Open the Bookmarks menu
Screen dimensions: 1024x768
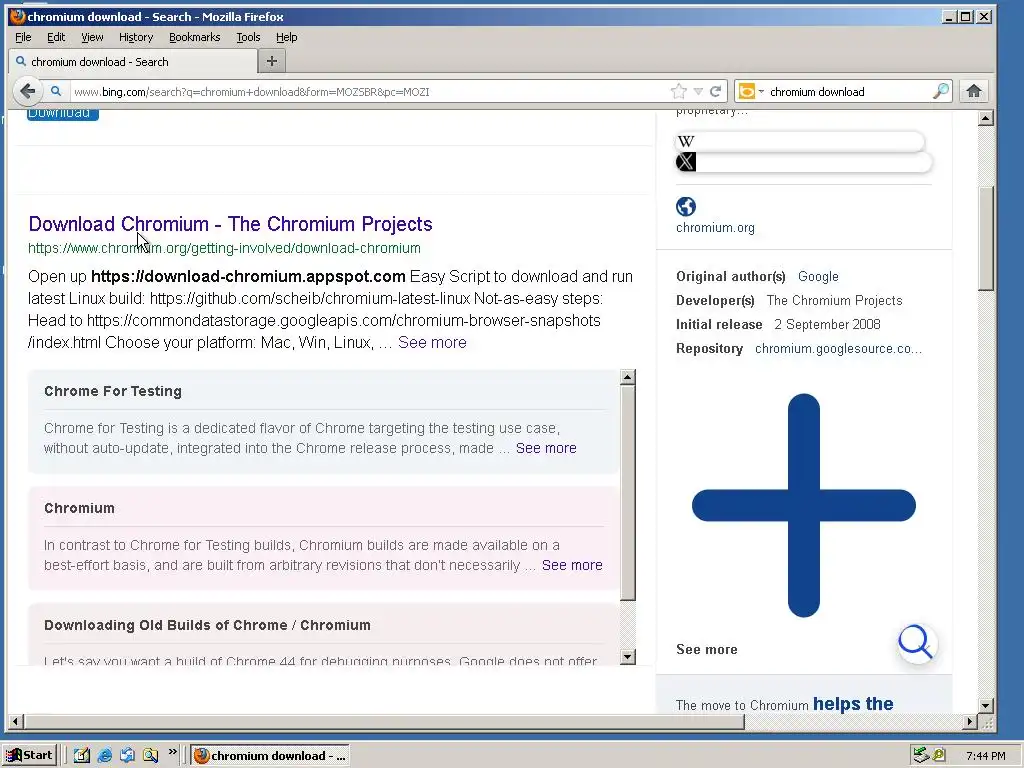tap(195, 37)
